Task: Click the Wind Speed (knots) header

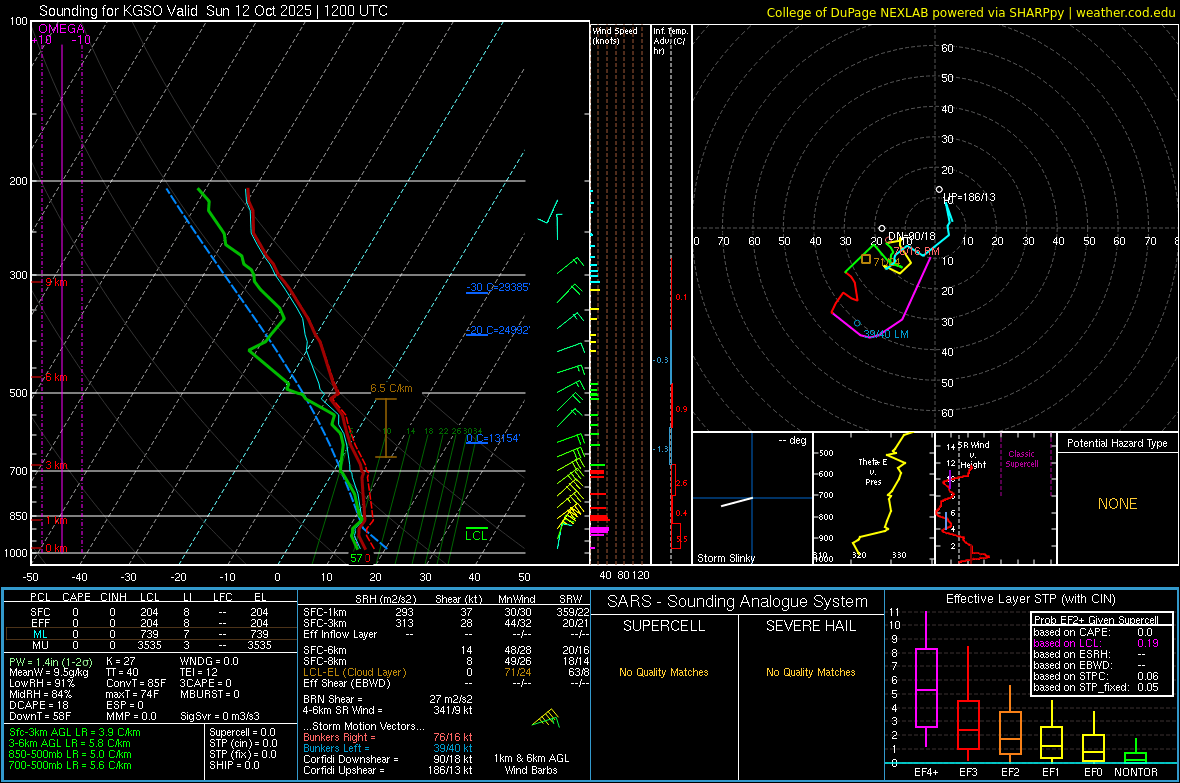Action: coord(615,35)
